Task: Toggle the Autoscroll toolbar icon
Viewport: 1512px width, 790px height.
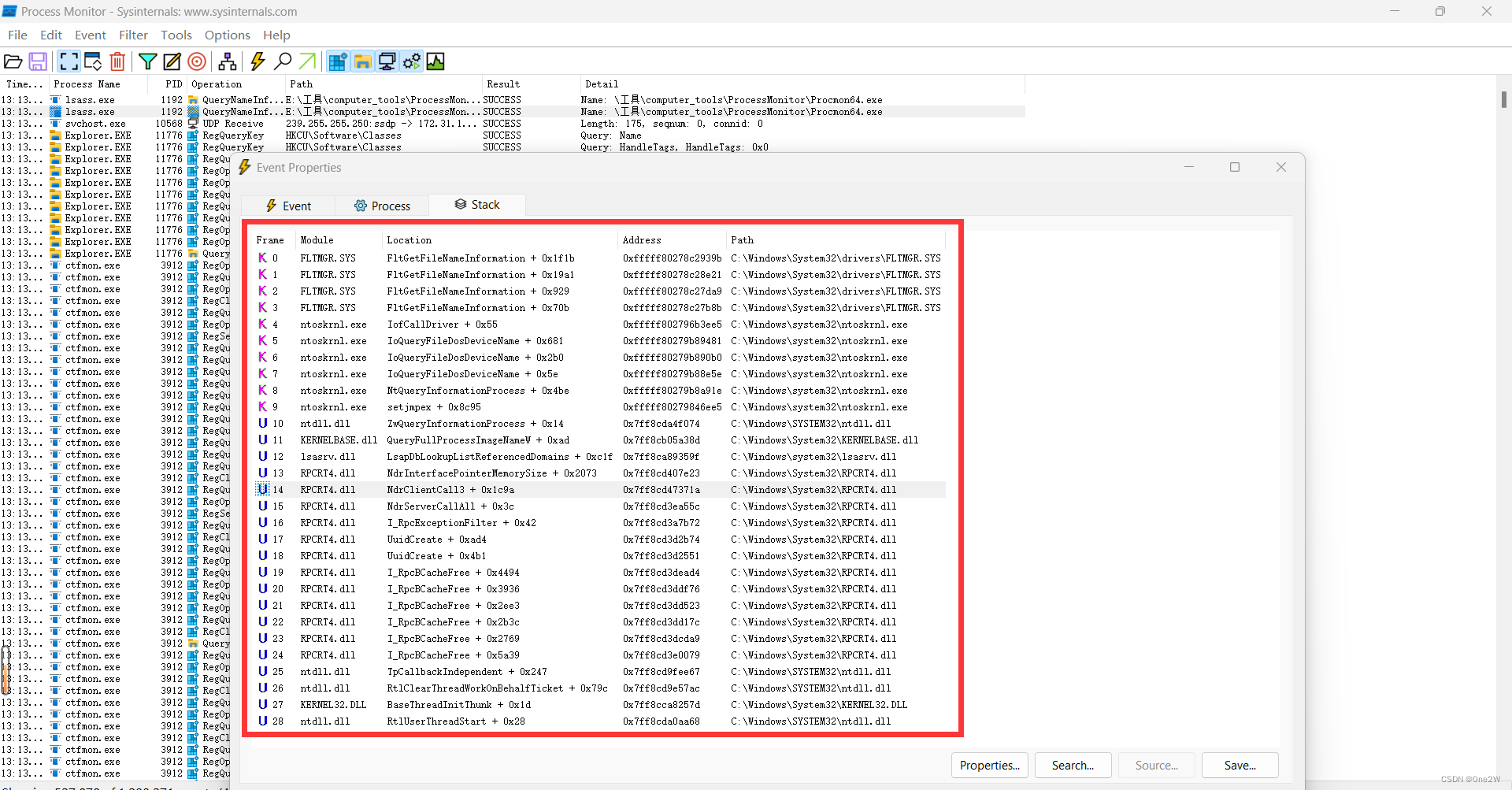Action: point(93,61)
